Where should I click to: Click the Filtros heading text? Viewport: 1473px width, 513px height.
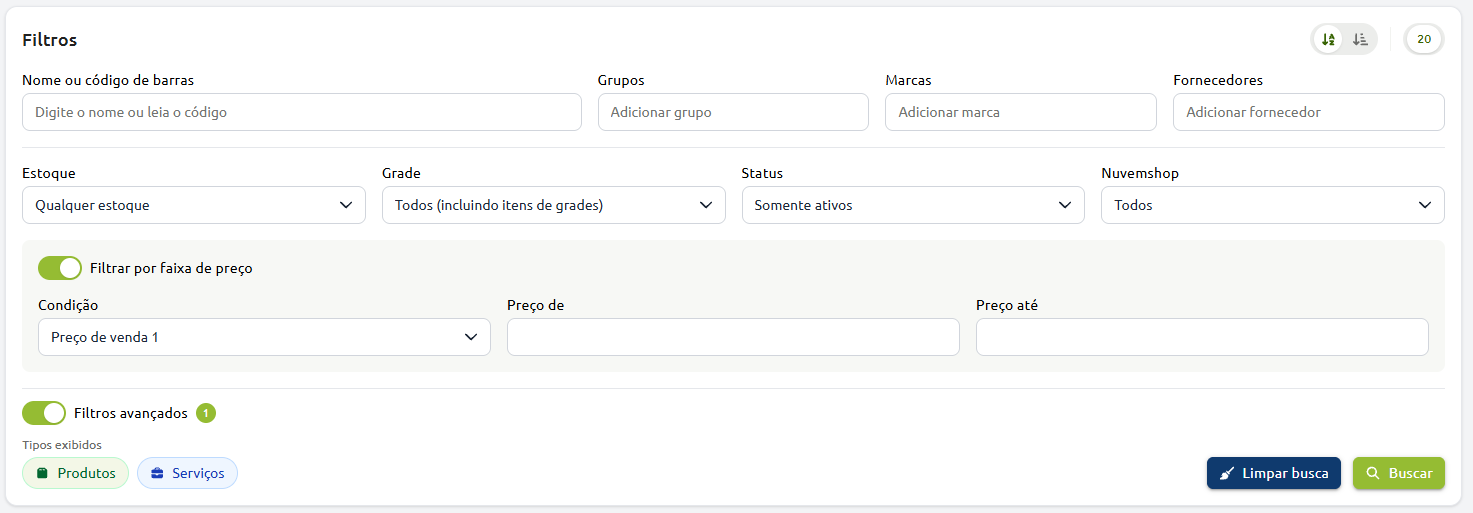pos(50,40)
